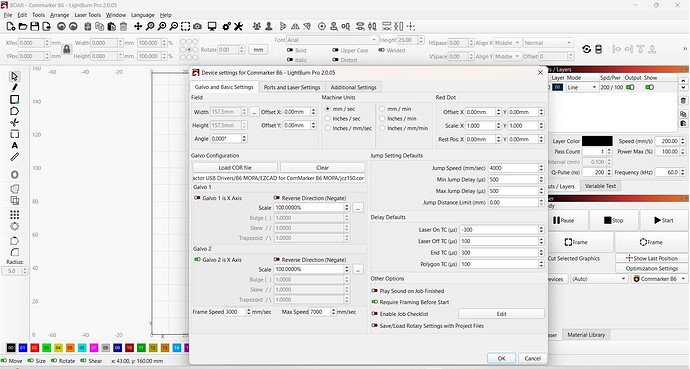Click the trash icon in Layers panel
The image size is (690, 369).
tap(683, 101)
